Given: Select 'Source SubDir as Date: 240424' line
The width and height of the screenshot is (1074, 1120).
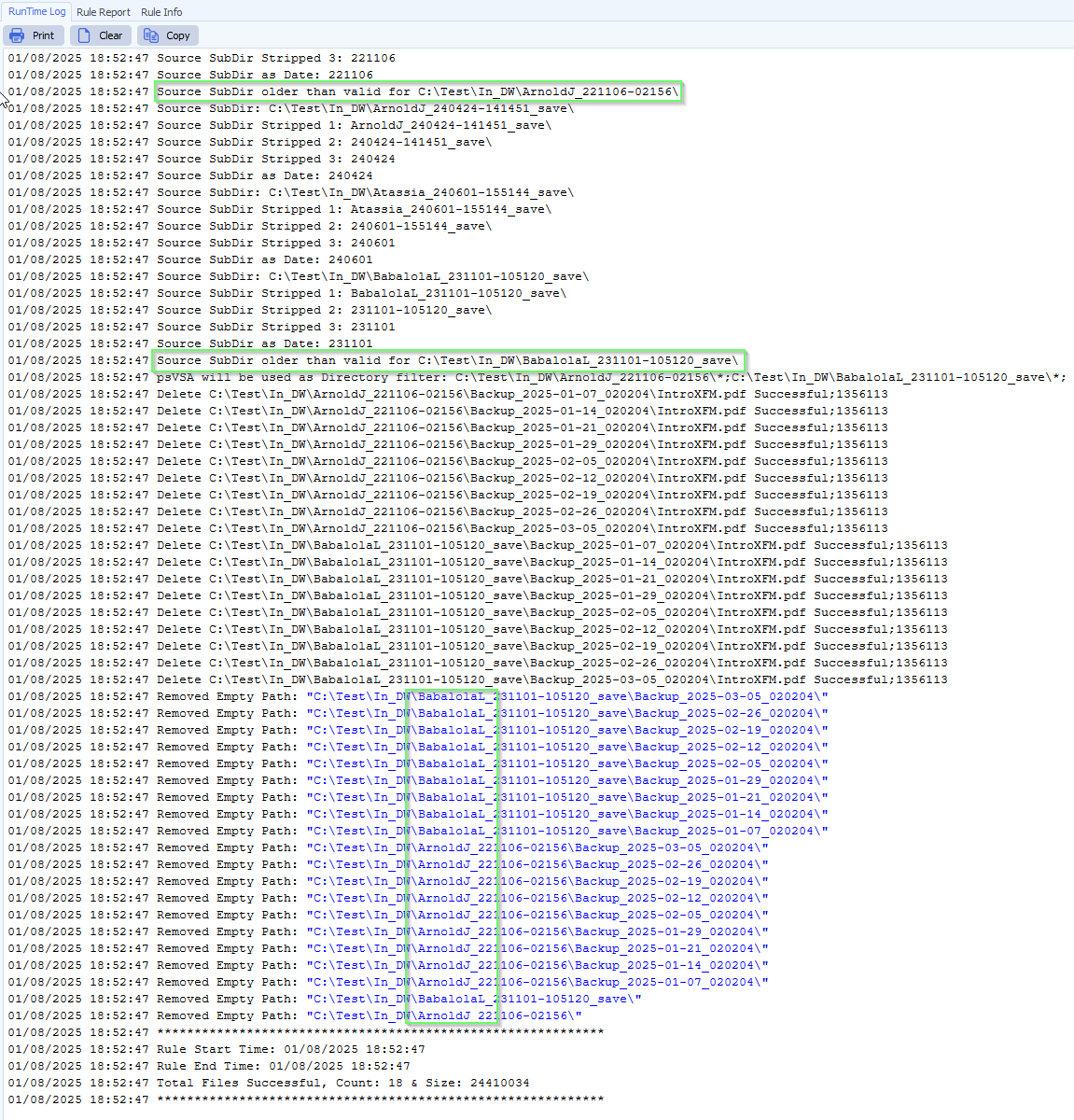Looking at the screenshot, I should (190, 175).
